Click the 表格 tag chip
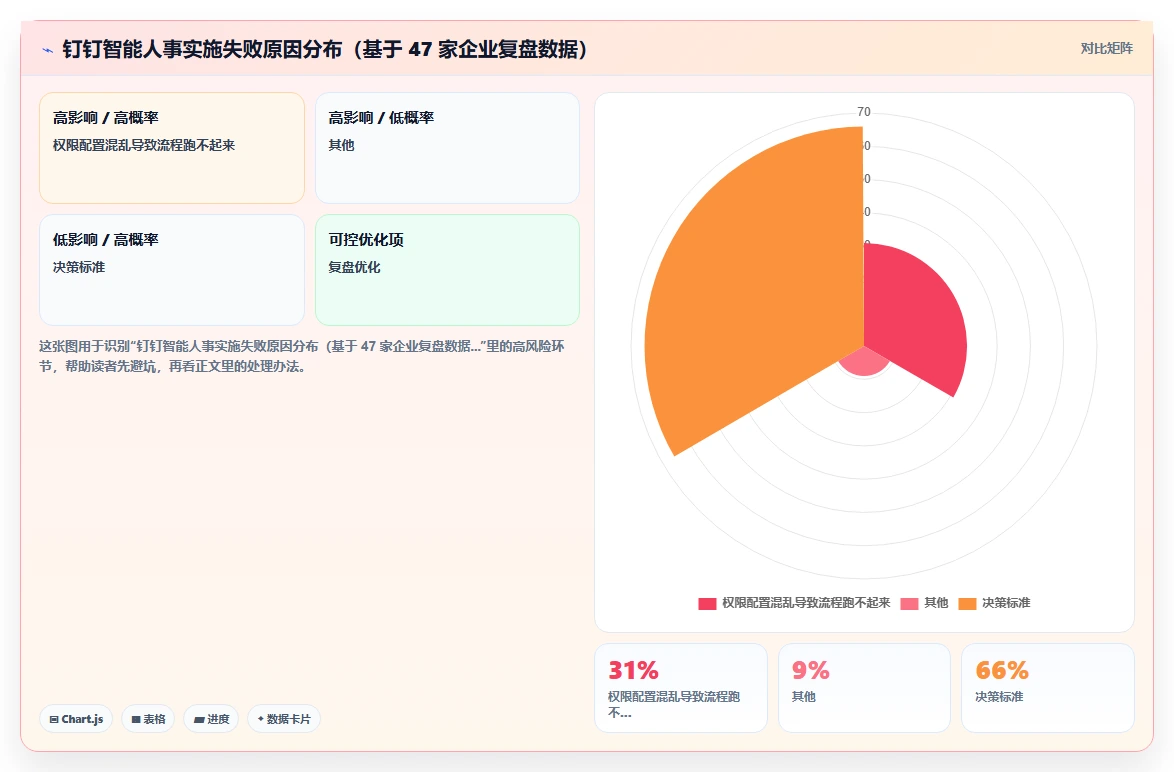This screenshot has width=1174, height=772. (148, 719)
